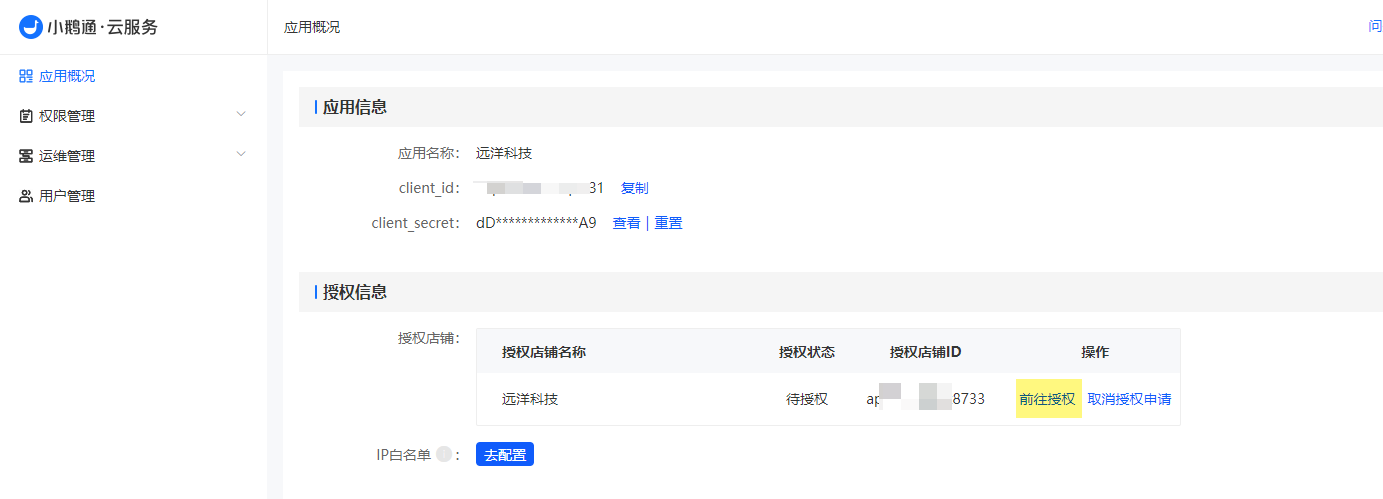Reveal client_secret with 查看
The width and height of the screenshot is (1383, 499).
(x=626, y=223)
